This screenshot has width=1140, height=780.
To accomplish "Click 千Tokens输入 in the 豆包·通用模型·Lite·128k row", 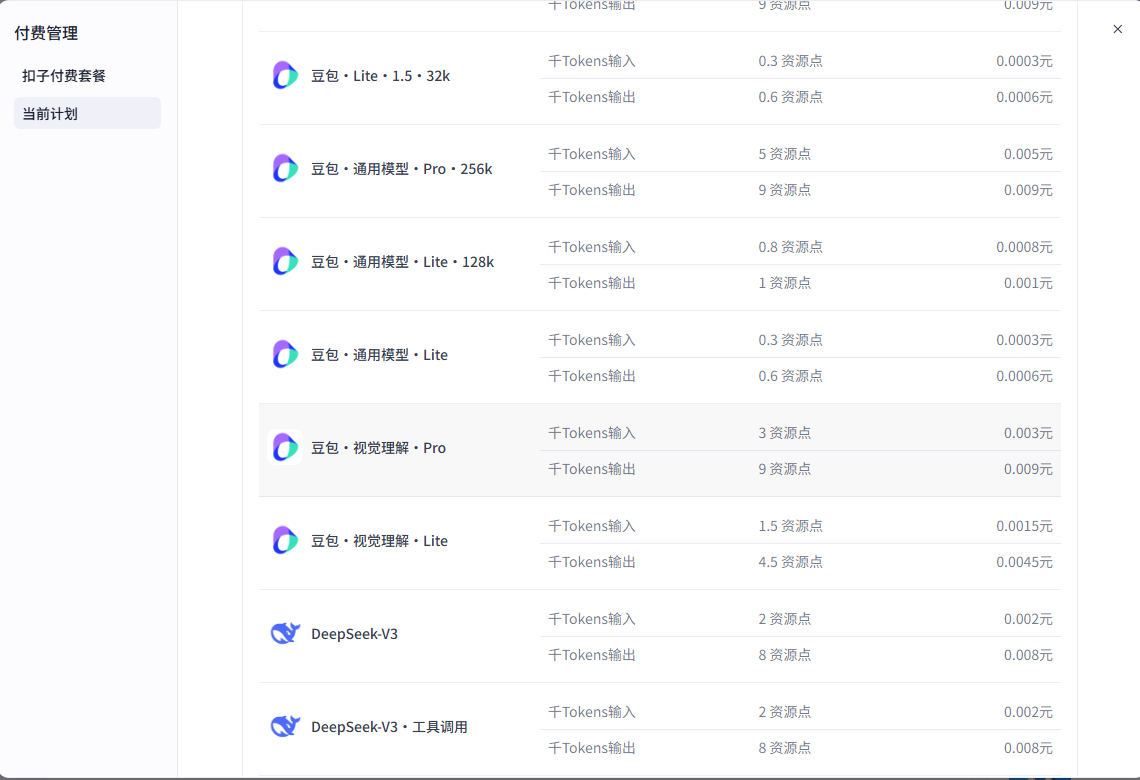I will pyautogui.click(x=592, y=247).
